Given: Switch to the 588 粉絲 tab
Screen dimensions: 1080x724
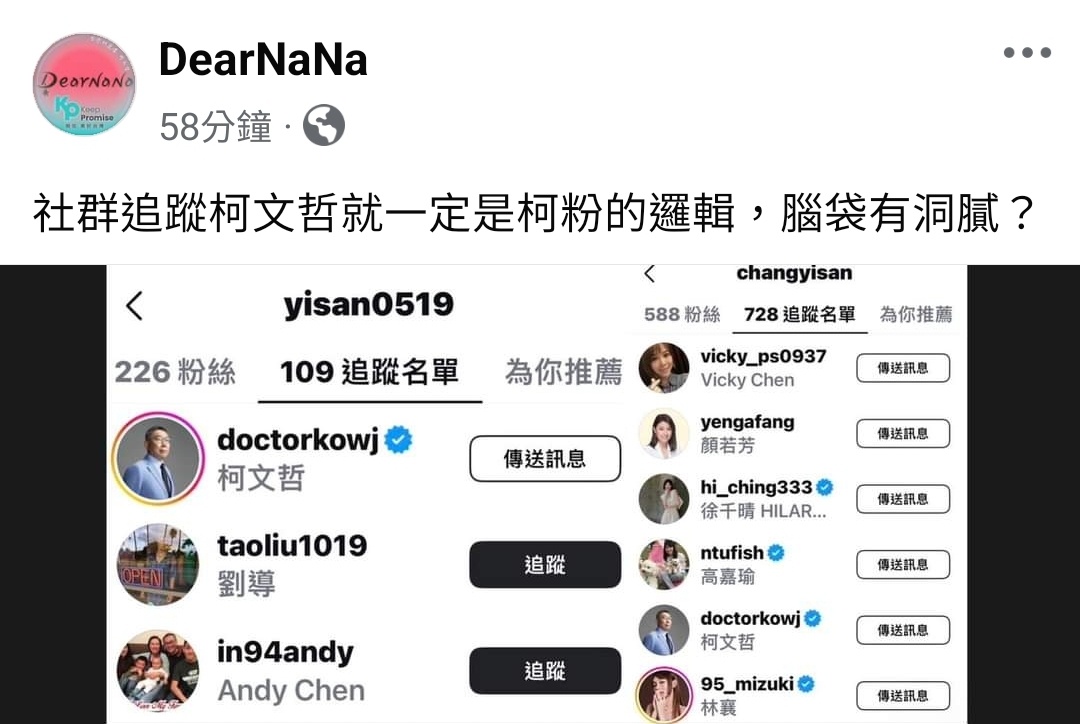Looking at the screenshot, I should [x=682, y=314].
